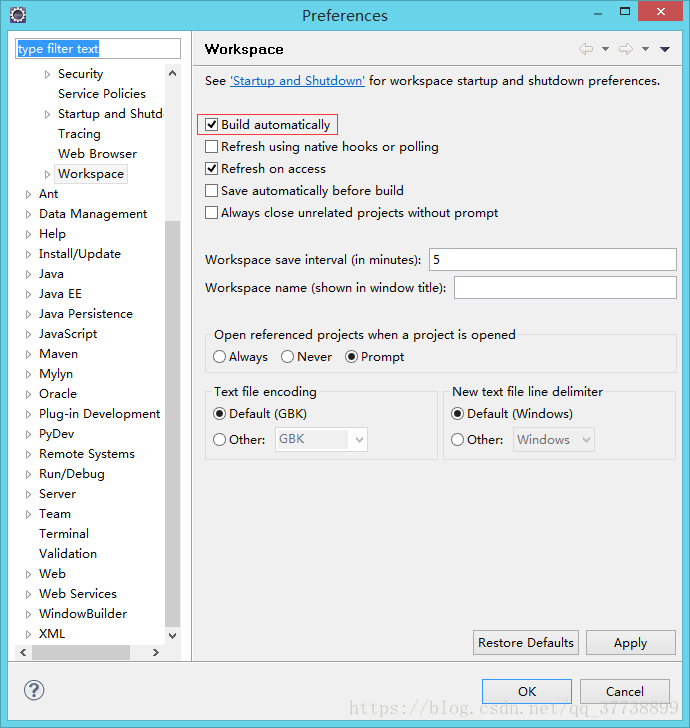
Task: Select PyDev preferences category
Action: point(57,434)
